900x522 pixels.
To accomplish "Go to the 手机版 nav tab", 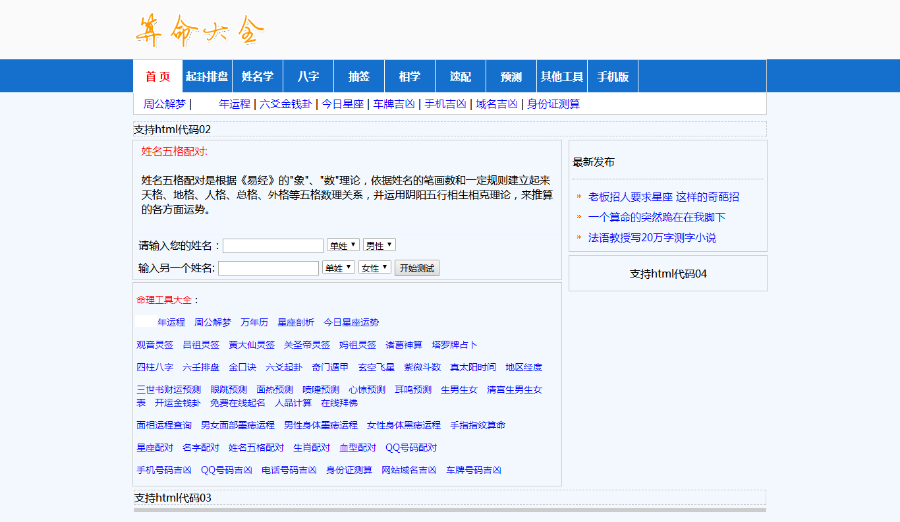I will pos(613,77).
